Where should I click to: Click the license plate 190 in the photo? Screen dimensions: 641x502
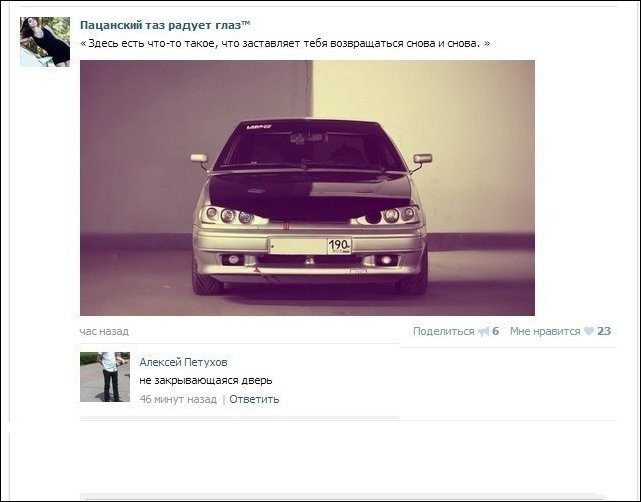[310, 246]
